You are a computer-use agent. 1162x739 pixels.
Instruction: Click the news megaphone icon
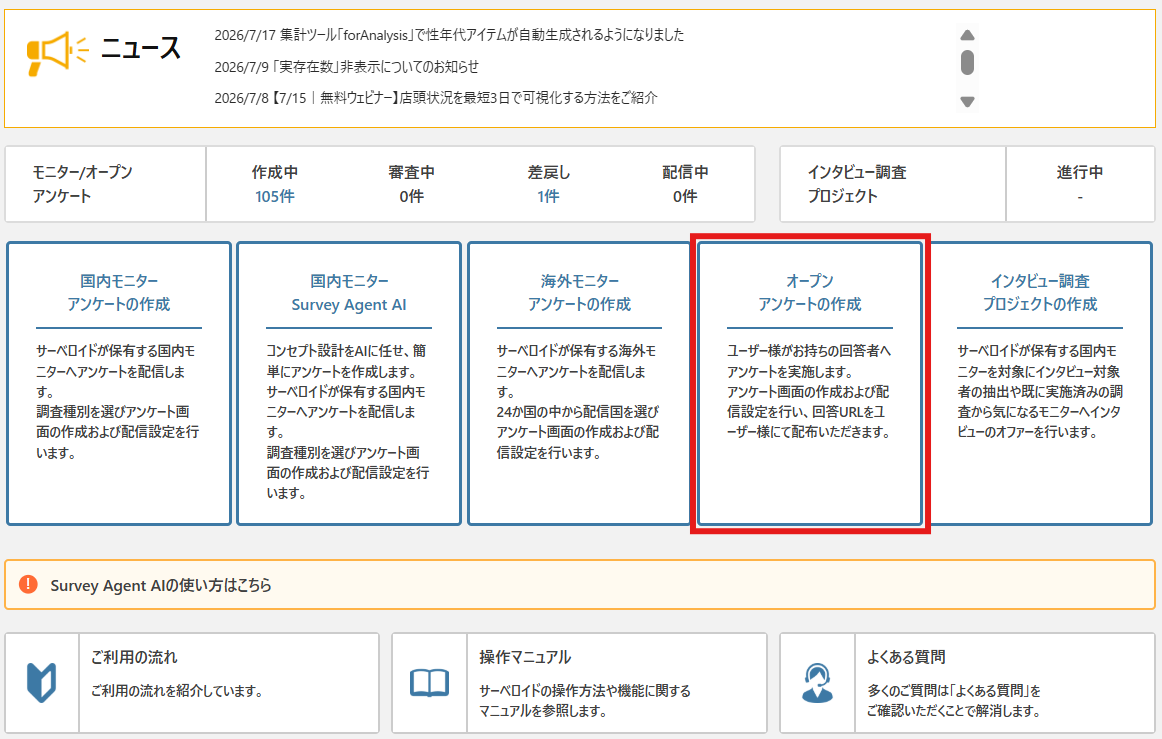tap(57, 52)
